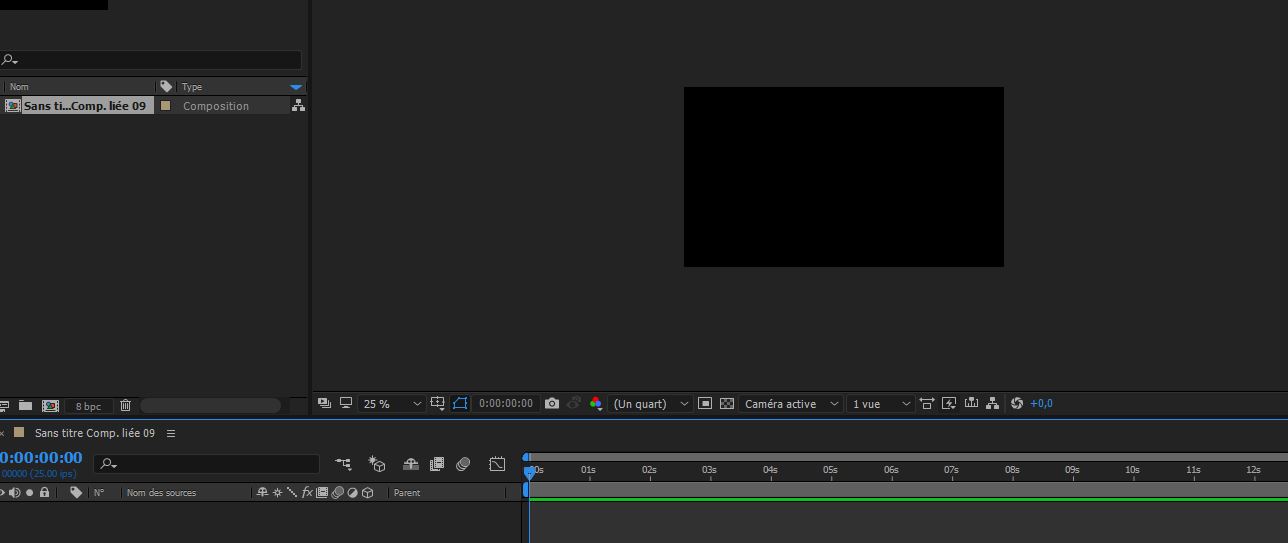
Task: Click the 8 bpc color depth button
Action: (x=88, y=406)
